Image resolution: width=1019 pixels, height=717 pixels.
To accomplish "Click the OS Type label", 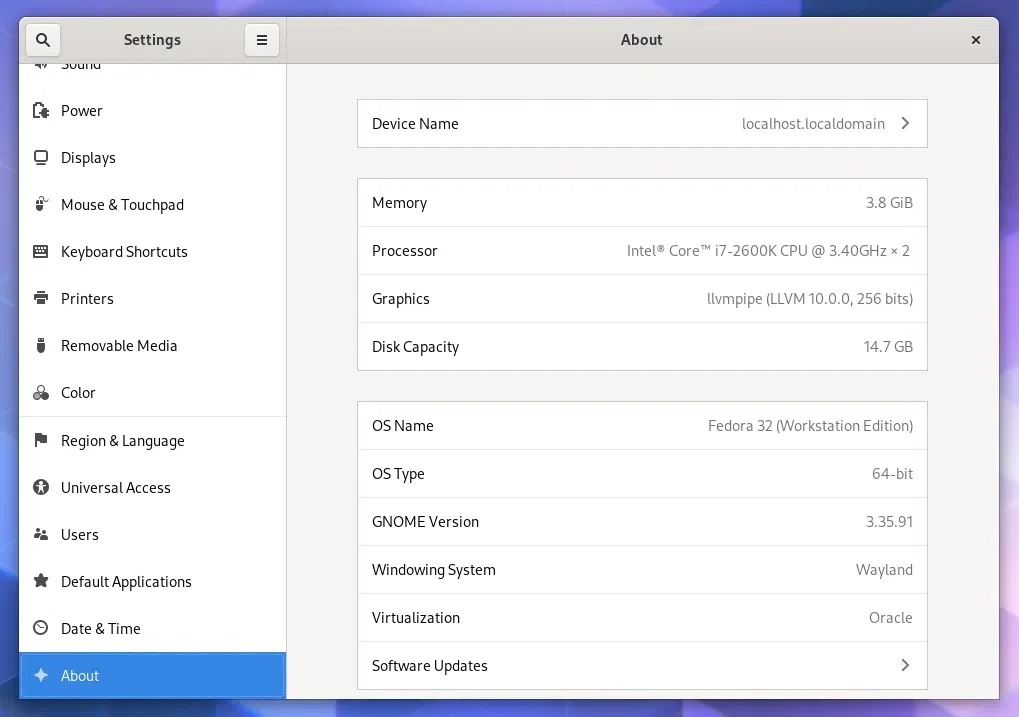I will [x=398, y=474].
